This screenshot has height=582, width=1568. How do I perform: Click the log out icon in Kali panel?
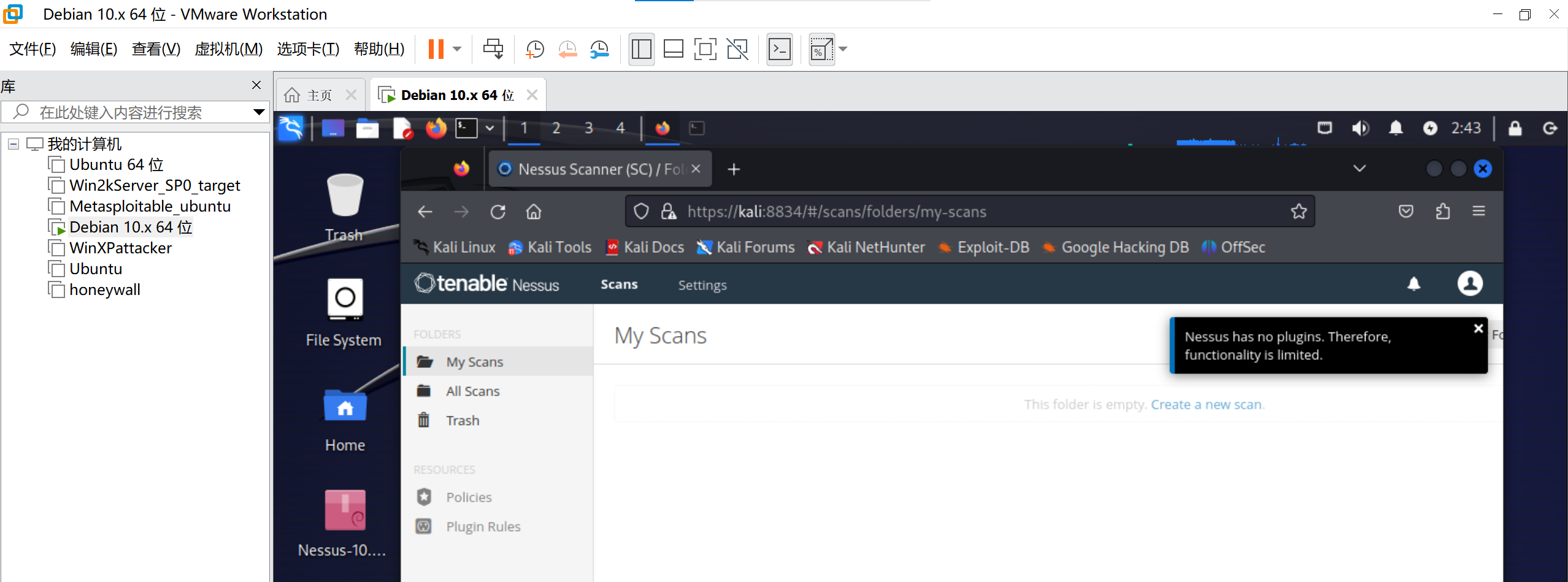tap(1550, 128)
